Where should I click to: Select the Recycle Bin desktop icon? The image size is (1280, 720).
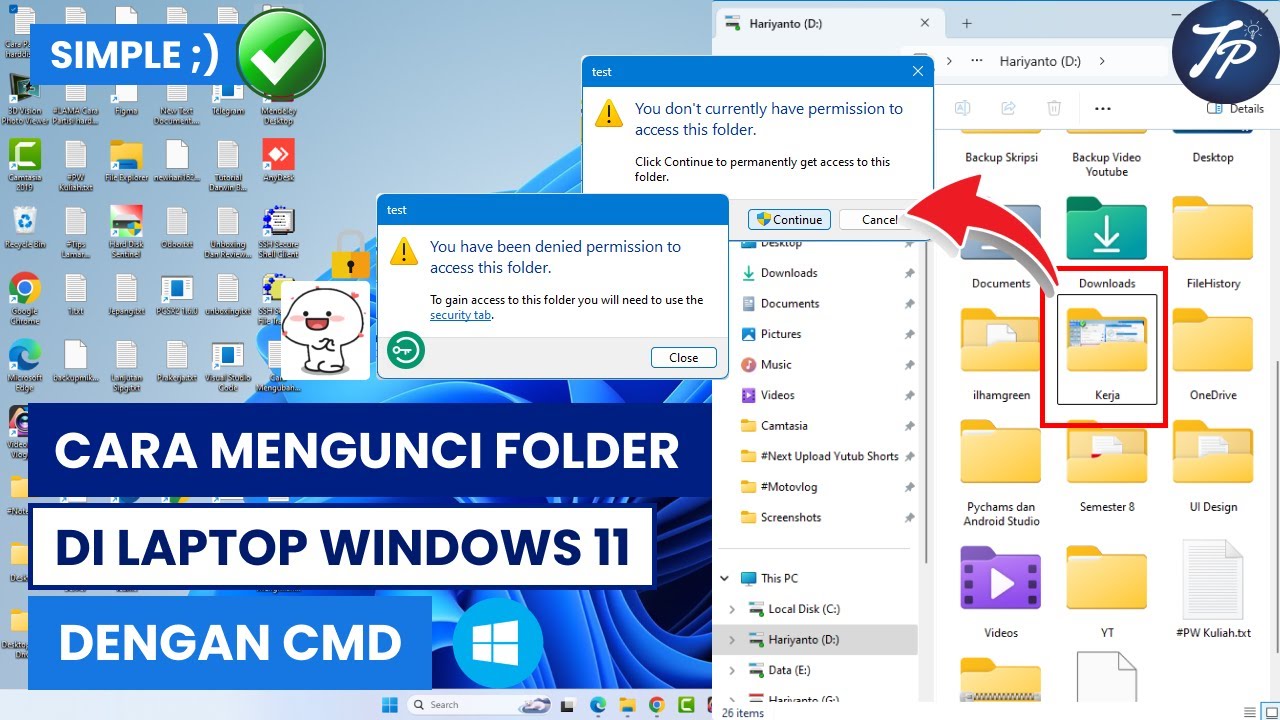pos(24,228)
